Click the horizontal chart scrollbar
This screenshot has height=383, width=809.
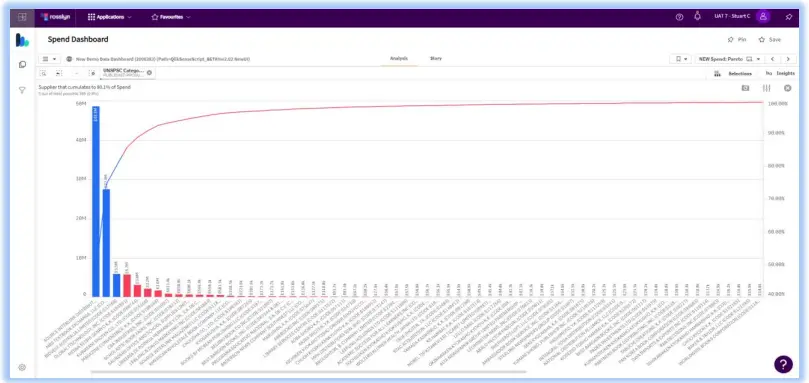pos(309,372)
